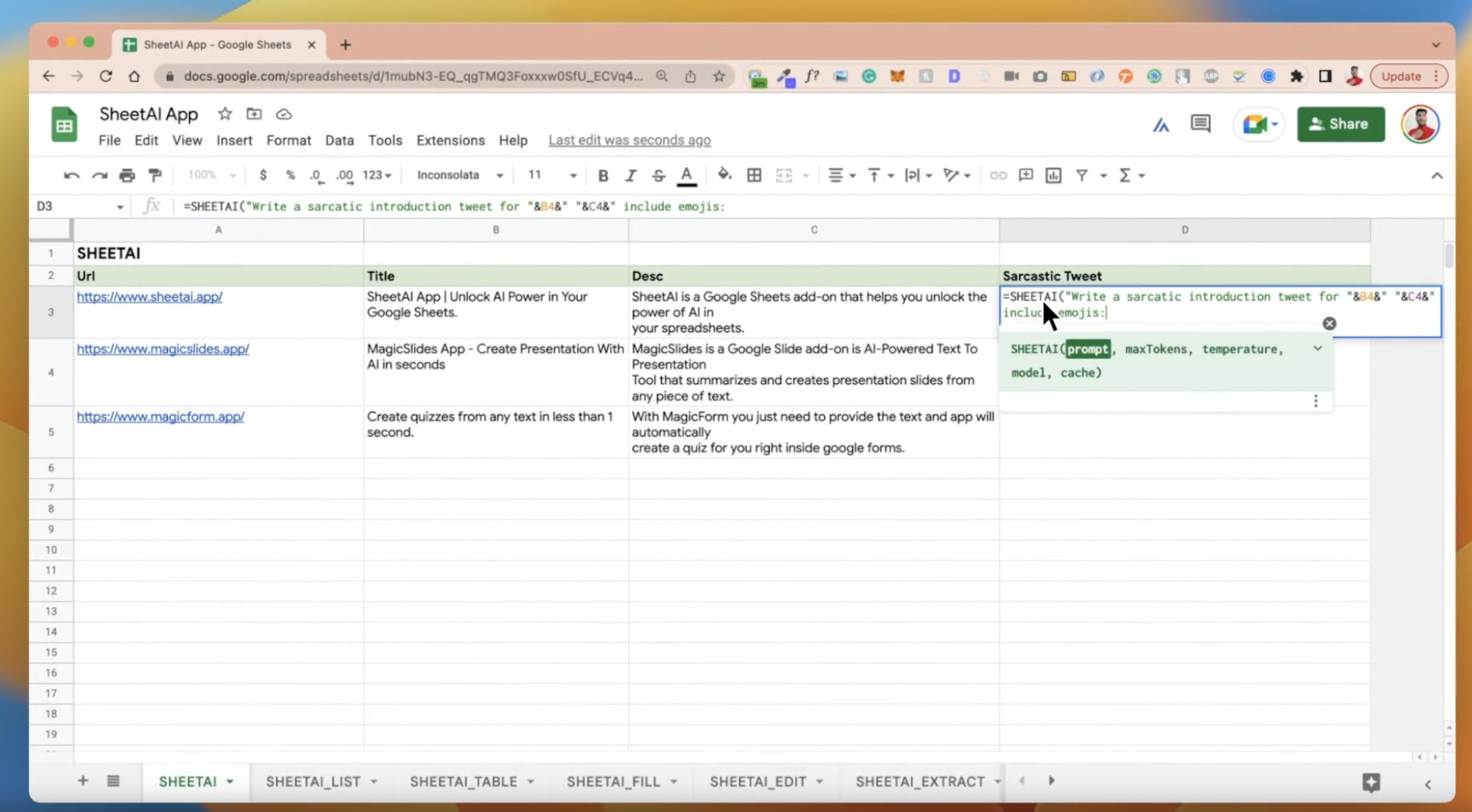
Task: Switch to the SHEETAI_TABLE tab
Action: 472,781
